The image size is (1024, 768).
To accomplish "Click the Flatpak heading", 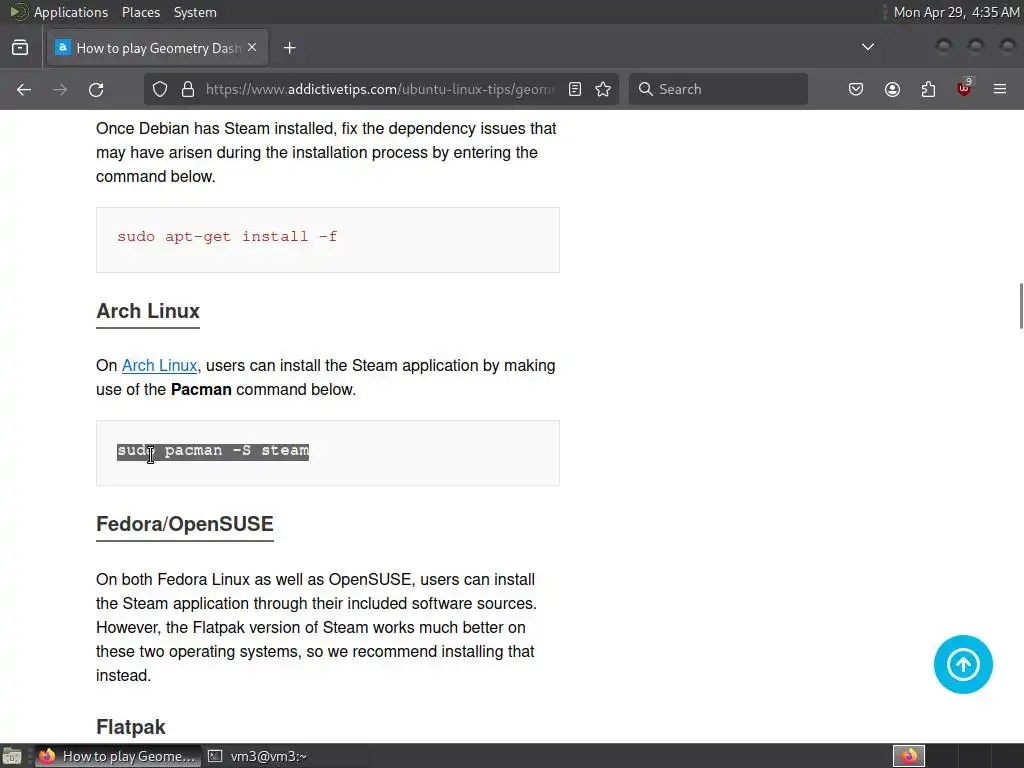I will pos(131,727).
